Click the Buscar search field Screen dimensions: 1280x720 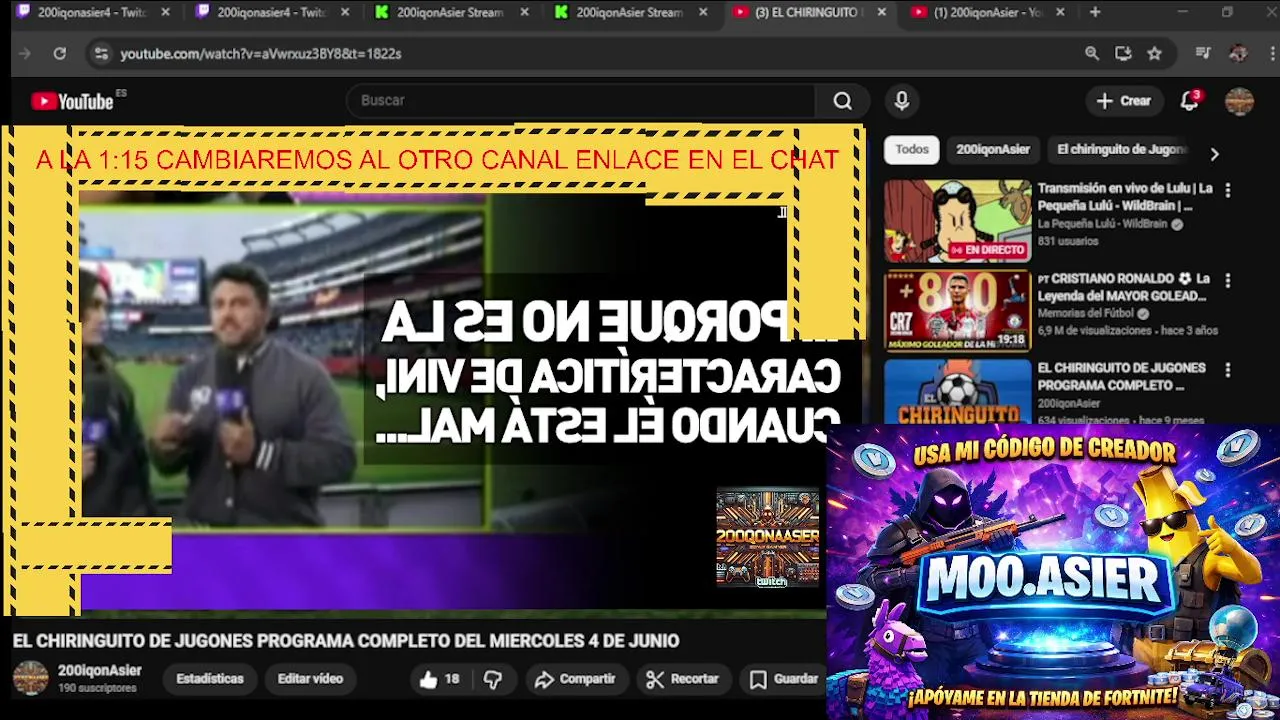point(580,101)
